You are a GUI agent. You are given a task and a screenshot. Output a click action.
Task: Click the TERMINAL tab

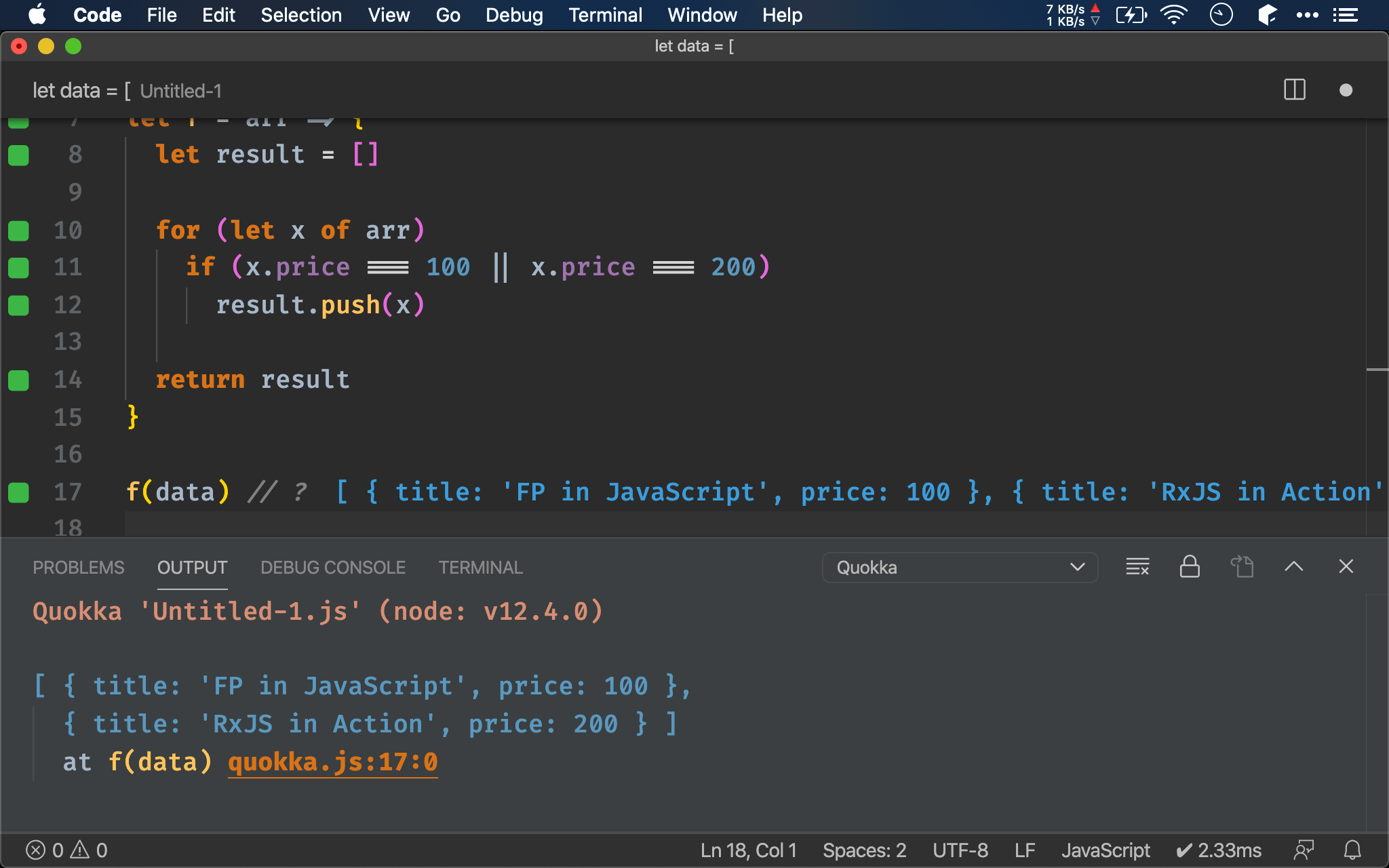tap(480, 568)
